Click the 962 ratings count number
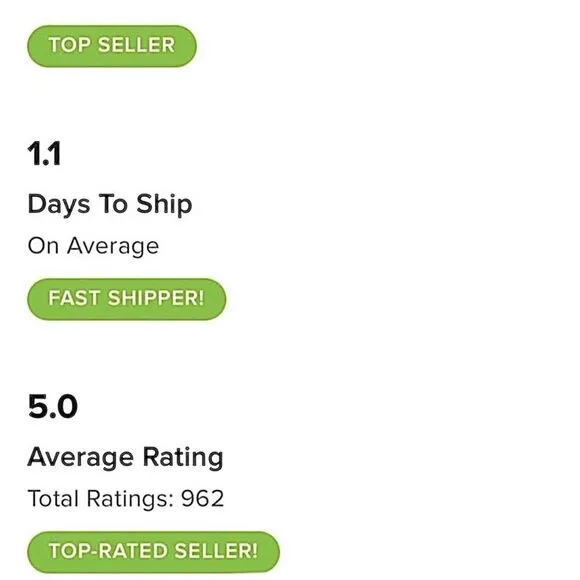The height and width of the screenshot is (580, 580). pos(203,499)
